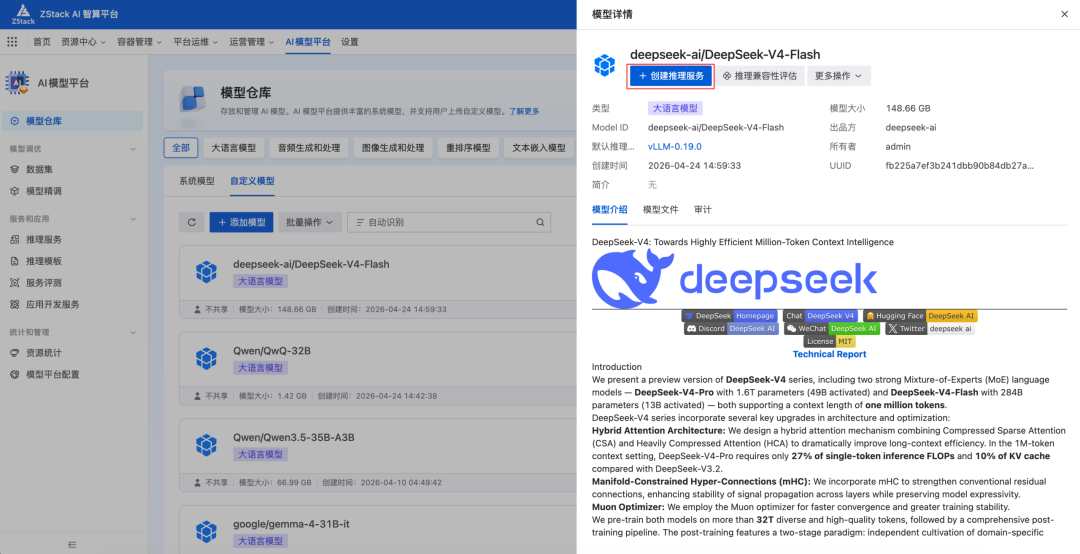Viewport: 1080px width, 554px height.
Task: Open the 更多操作 dropdown
Action: point(839,76)
